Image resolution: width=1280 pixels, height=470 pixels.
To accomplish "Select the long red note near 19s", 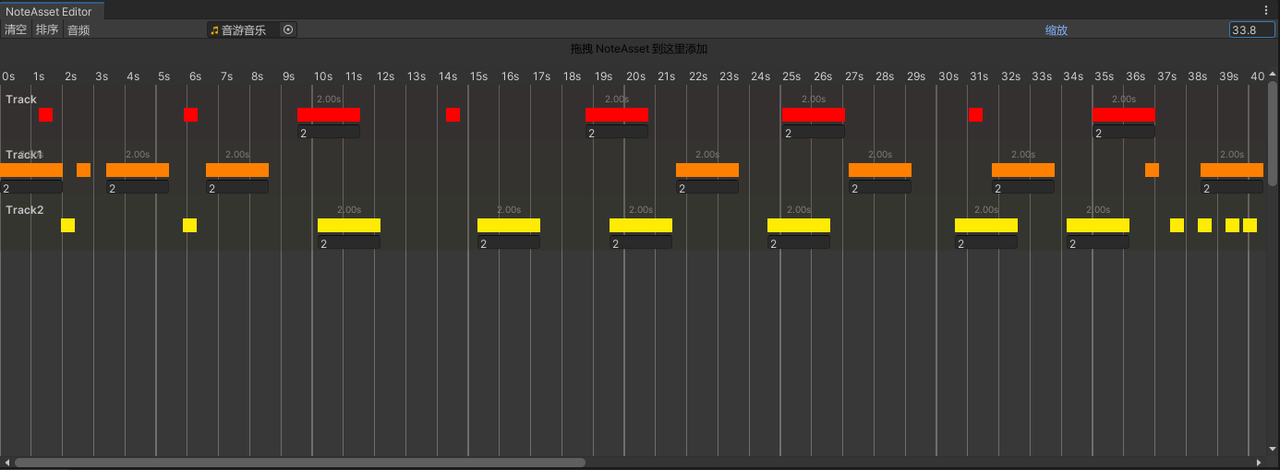I will [616, 115].
